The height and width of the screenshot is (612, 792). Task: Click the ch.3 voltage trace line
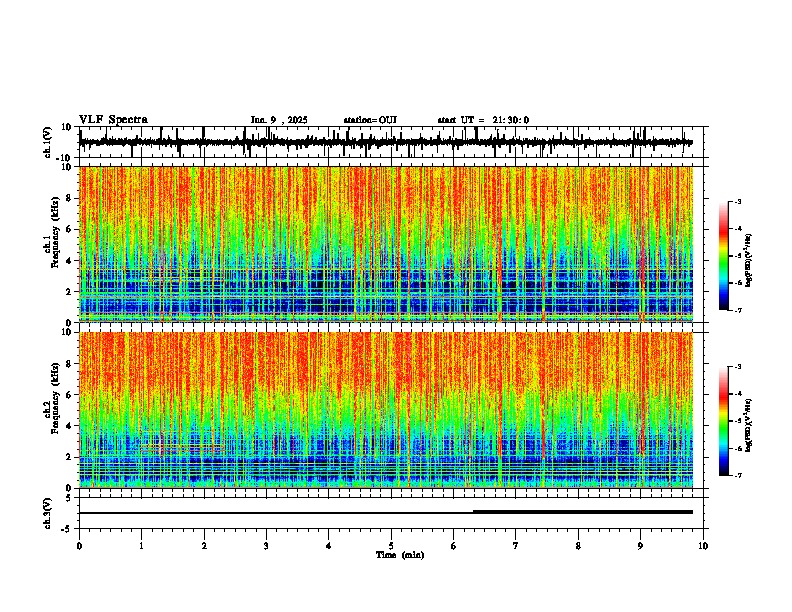click(x=386, y=513)
